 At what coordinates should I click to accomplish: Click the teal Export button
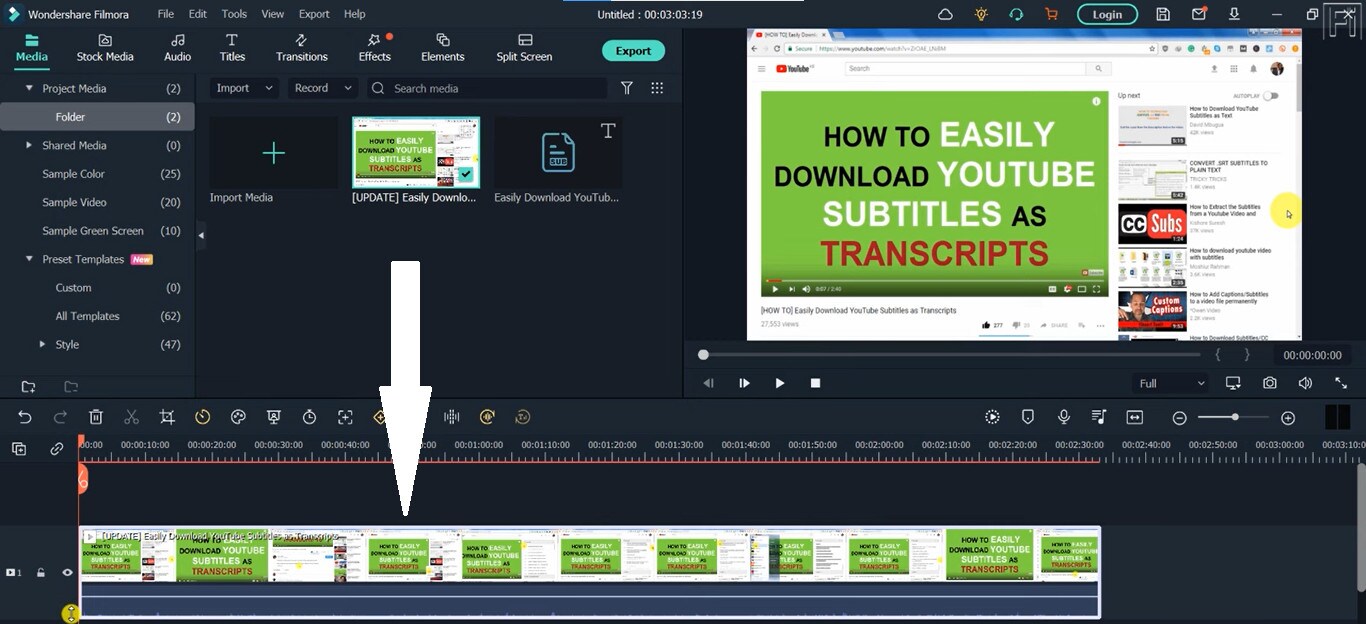click(633, 51)
